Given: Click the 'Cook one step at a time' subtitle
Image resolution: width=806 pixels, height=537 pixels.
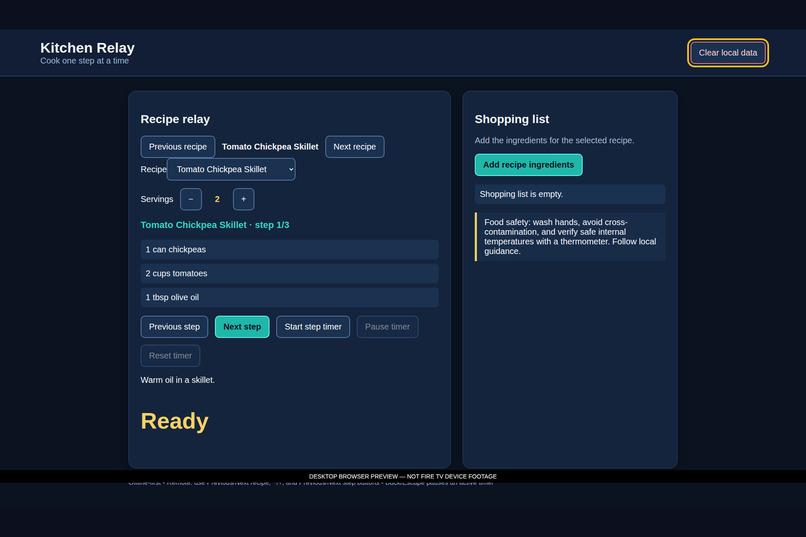Looking at the screenshot, I should coord(85,61).
